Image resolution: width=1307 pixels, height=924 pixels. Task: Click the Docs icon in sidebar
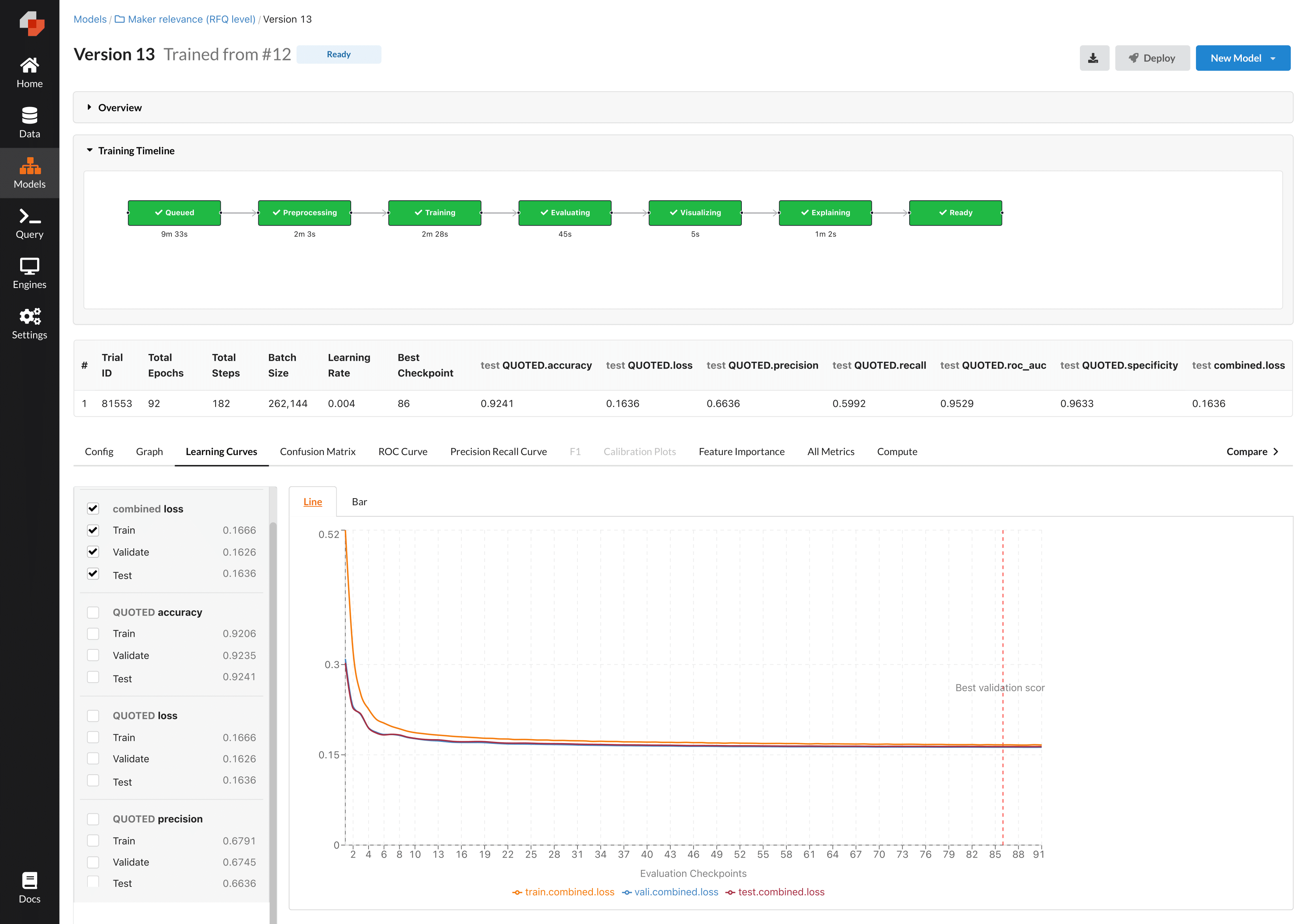pos(29,885)
